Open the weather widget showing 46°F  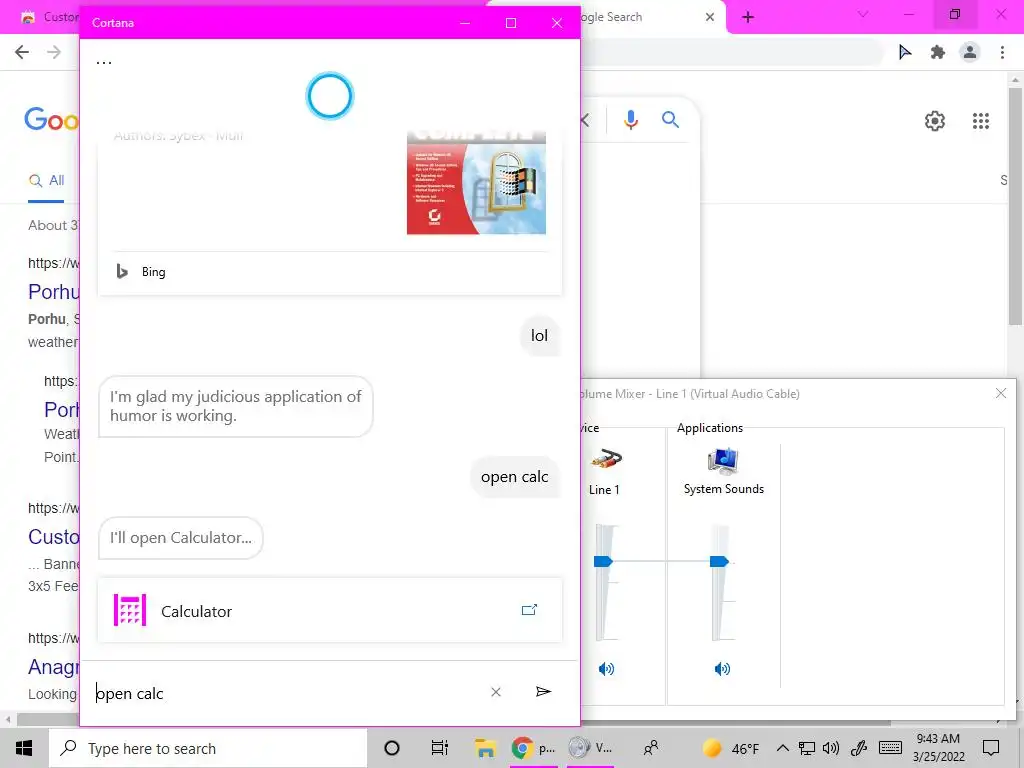pos(730,748)
